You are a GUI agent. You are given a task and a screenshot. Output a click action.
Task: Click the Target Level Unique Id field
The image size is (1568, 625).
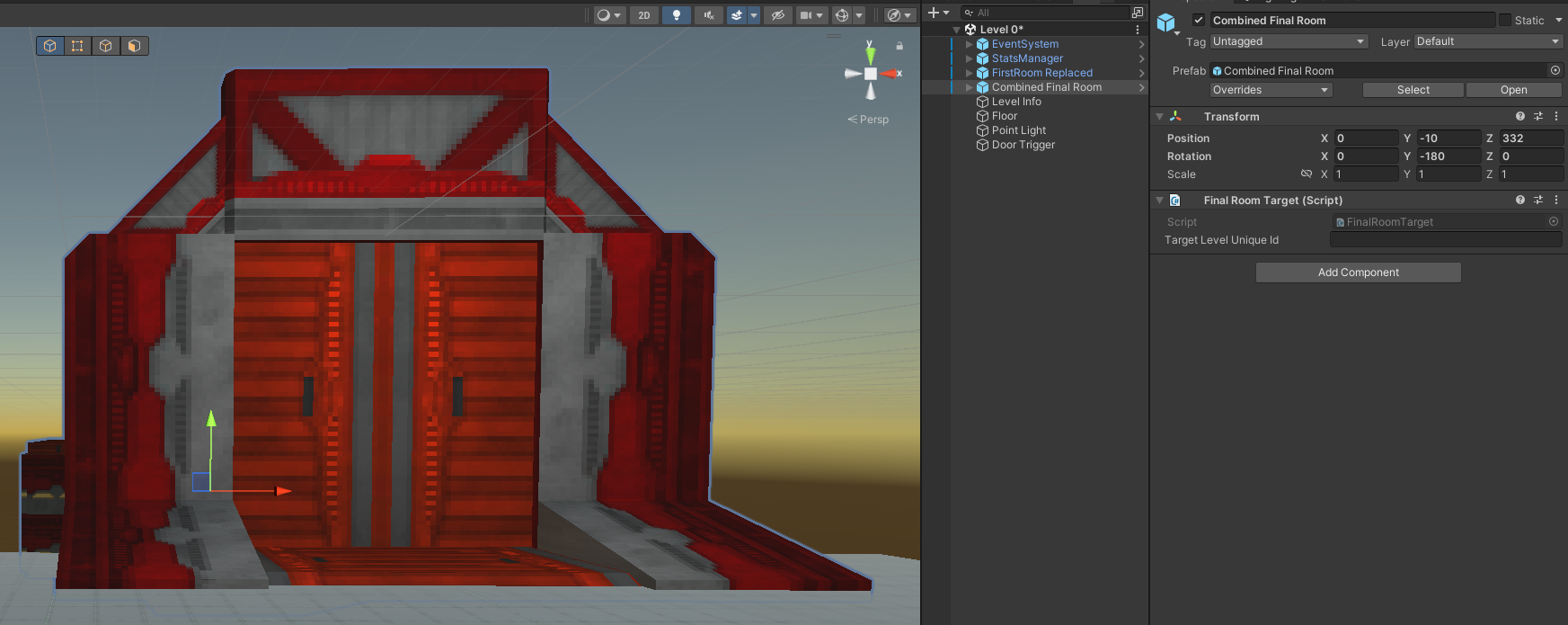(x=1445, y=240)
